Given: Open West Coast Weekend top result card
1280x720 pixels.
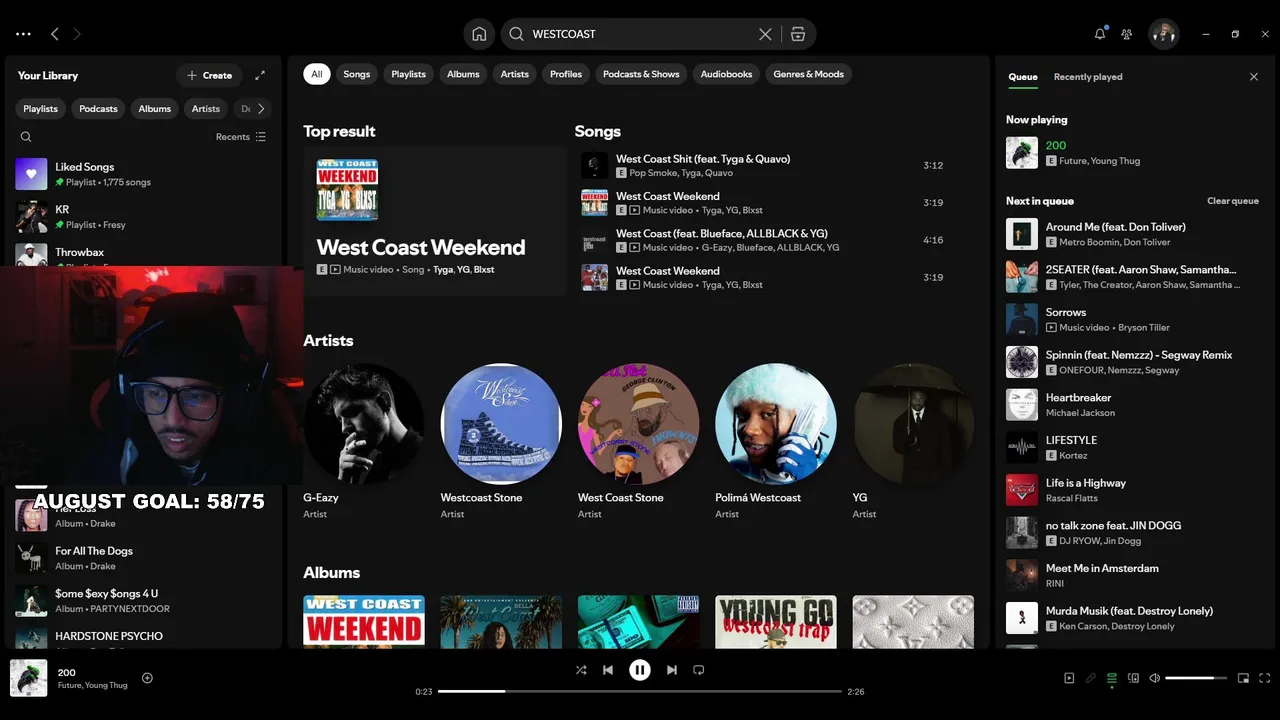Looking at the screenshot, I should 434,221.
